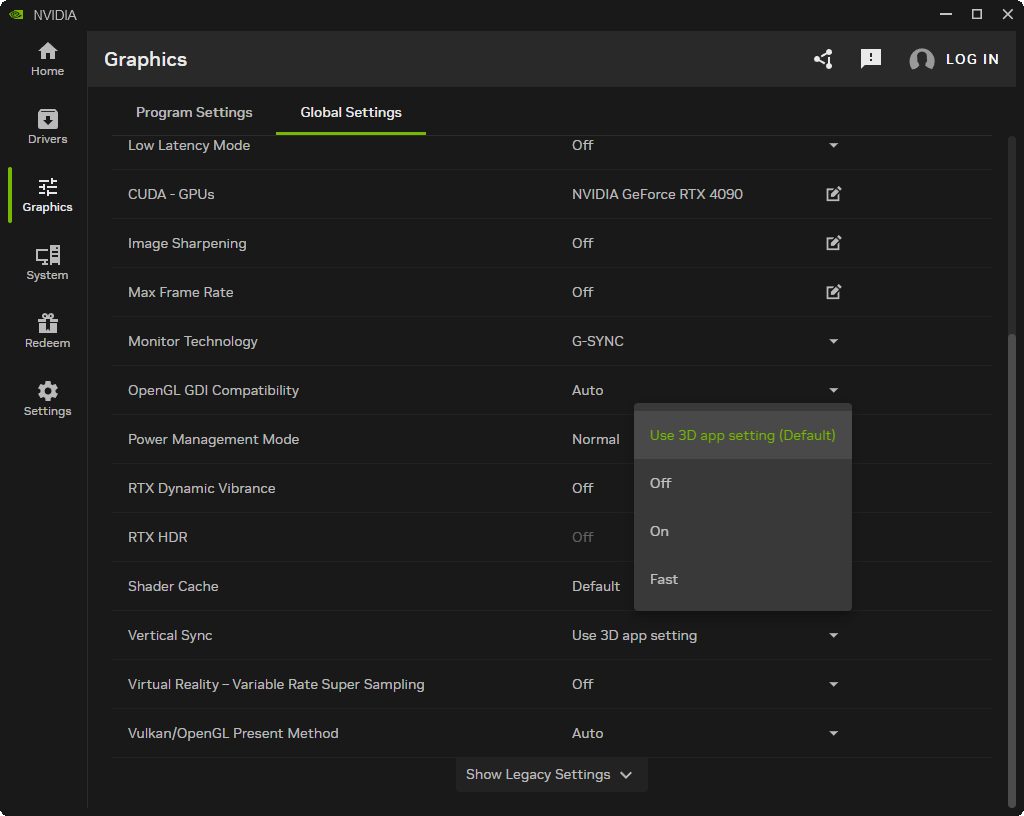Open the Drivers sidebar page
1024x816 pixels.
click(x=47, y=127)
